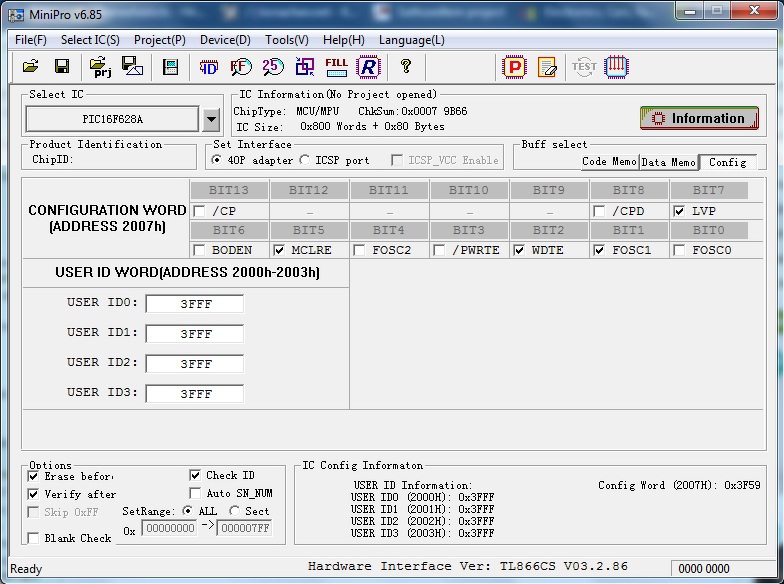Expand the Select IC dropdown arrow
784x584 pixels.
click(x=212, y=119)
